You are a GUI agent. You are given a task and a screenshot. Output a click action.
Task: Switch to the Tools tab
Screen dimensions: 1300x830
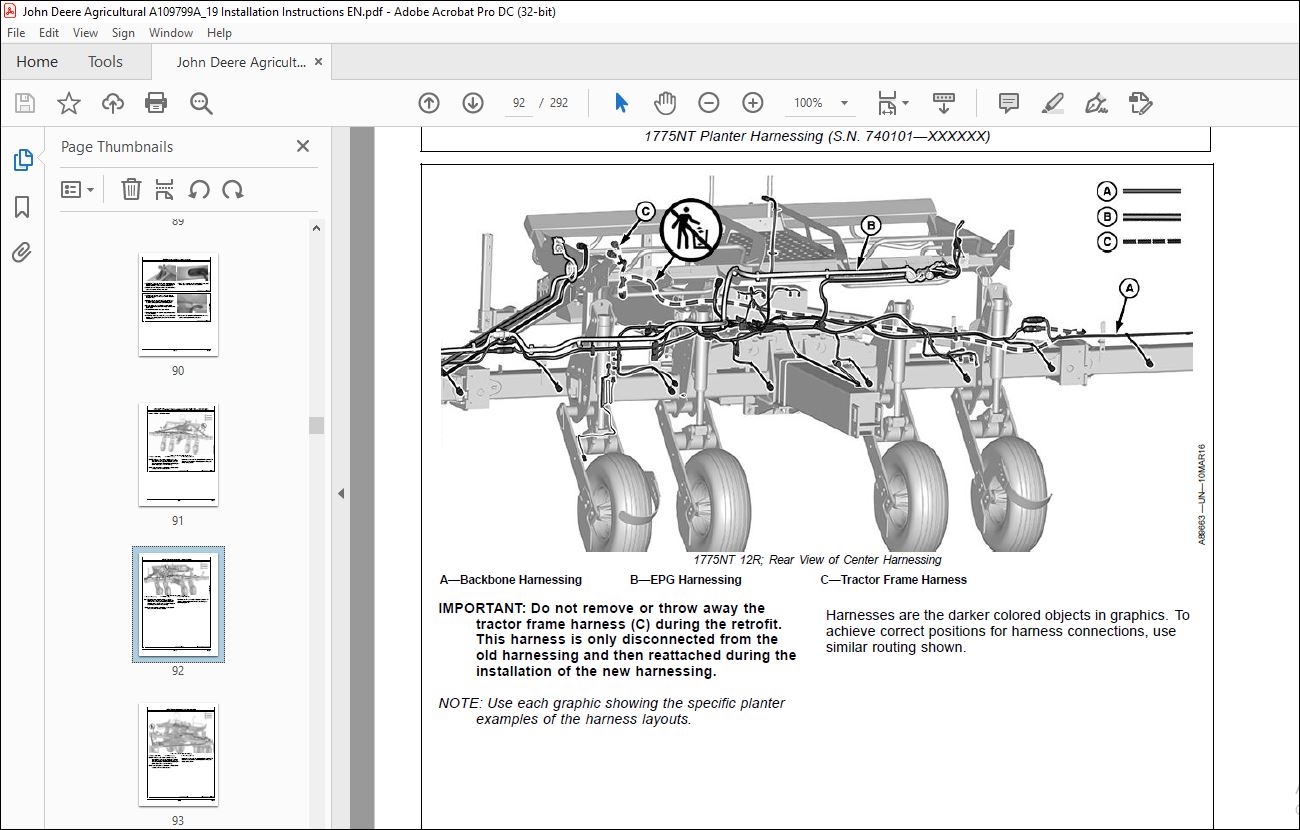[105, 62]
